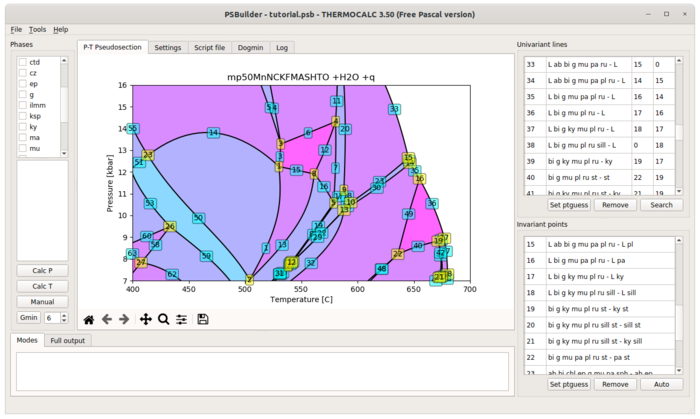Click Auto under invariant points
Viewport: 700px width, 419px height.
661,384
